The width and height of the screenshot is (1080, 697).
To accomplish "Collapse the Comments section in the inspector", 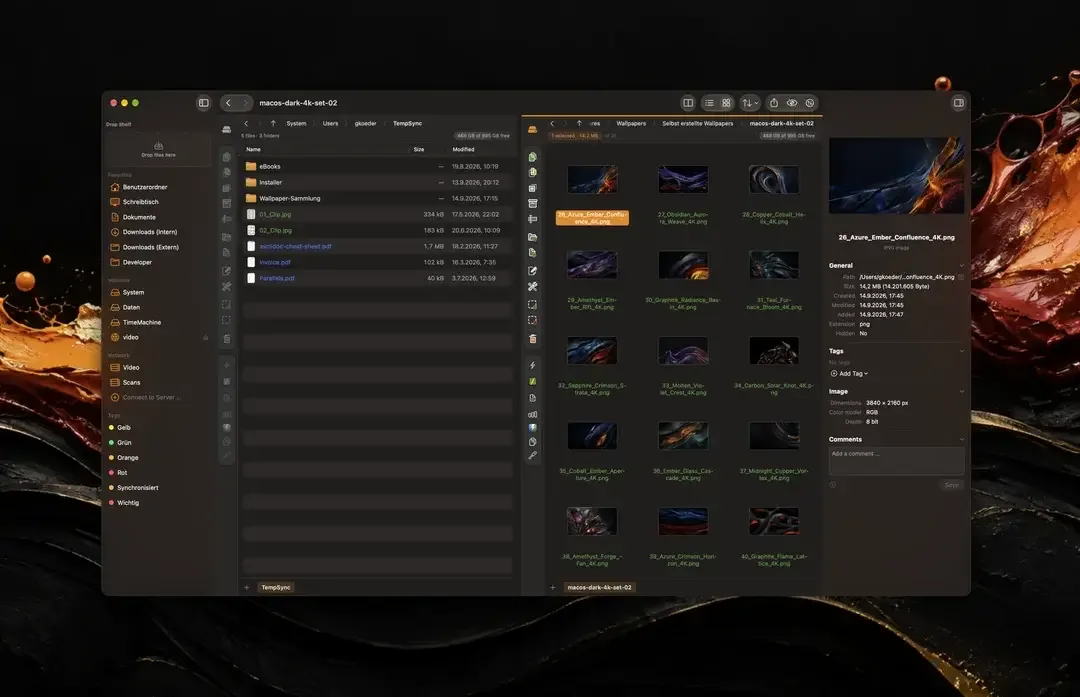I will pos(962,439).
